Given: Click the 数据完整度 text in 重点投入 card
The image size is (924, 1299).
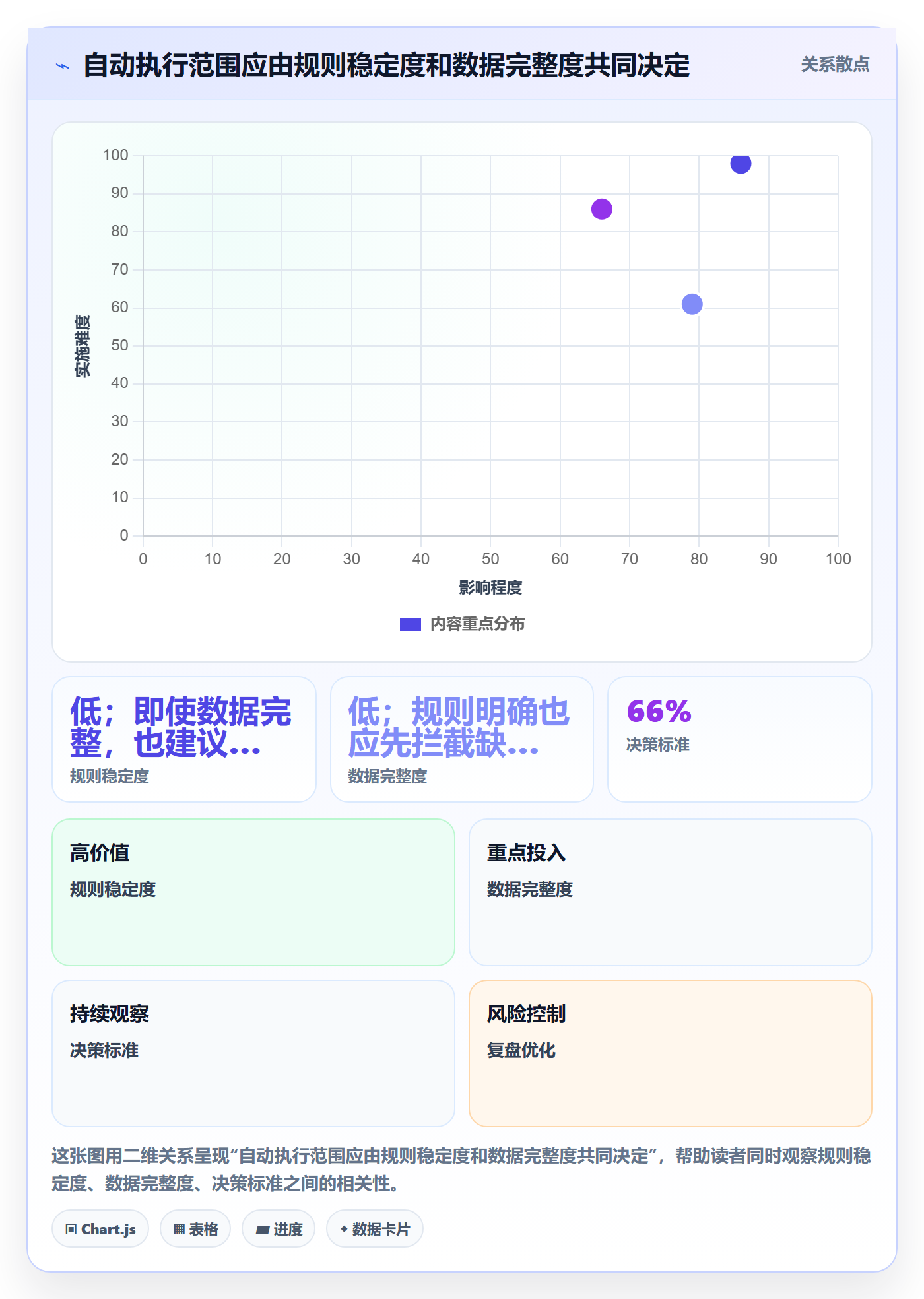Looking at the screenshot, I should tap(530, 889).
